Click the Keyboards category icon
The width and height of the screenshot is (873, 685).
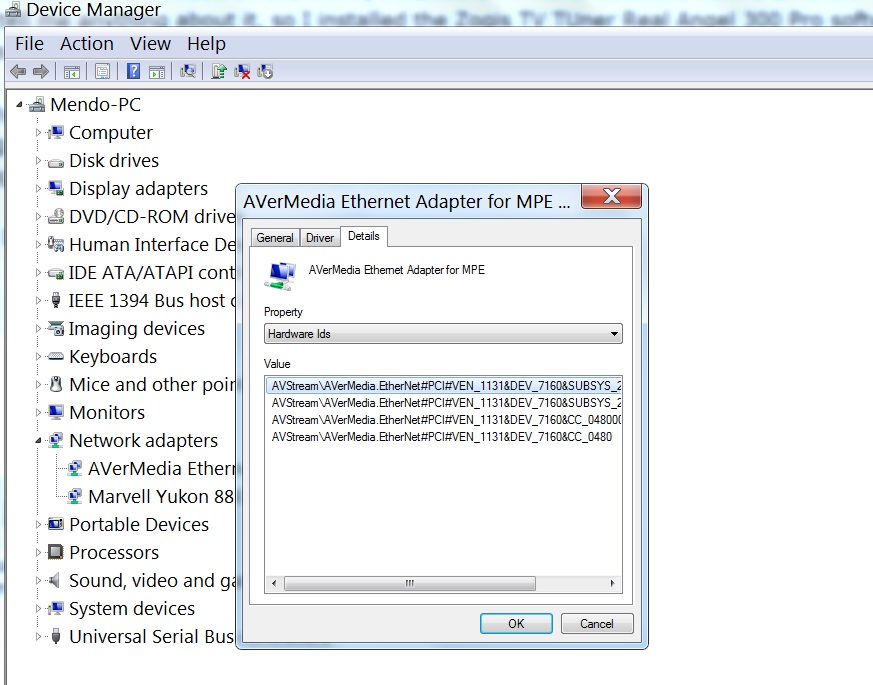pos(56,356)
